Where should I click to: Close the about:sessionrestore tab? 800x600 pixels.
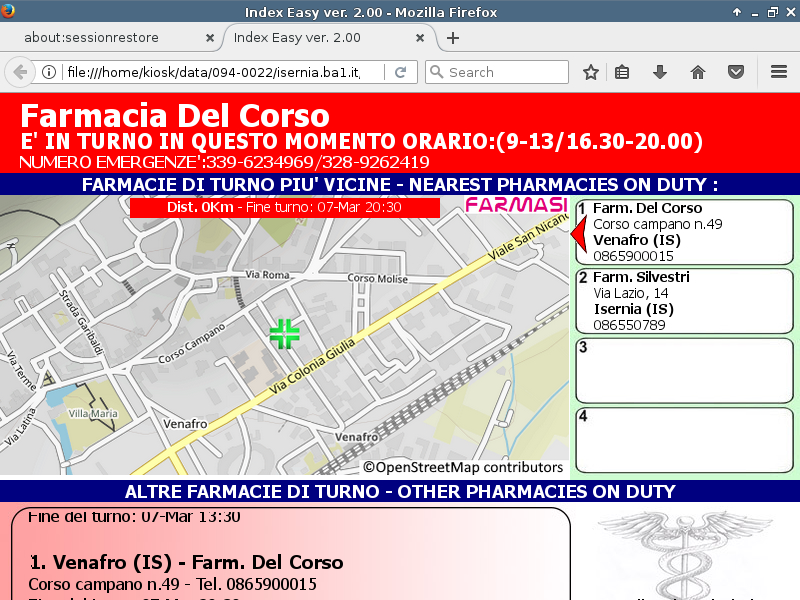209,38
